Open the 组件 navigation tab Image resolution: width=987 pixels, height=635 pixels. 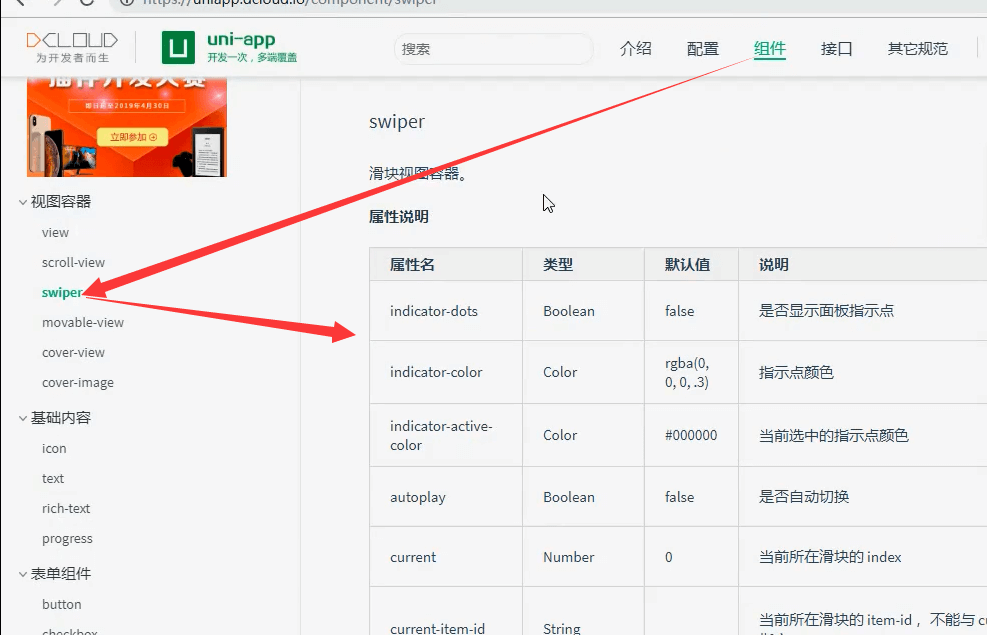[770, 48]
